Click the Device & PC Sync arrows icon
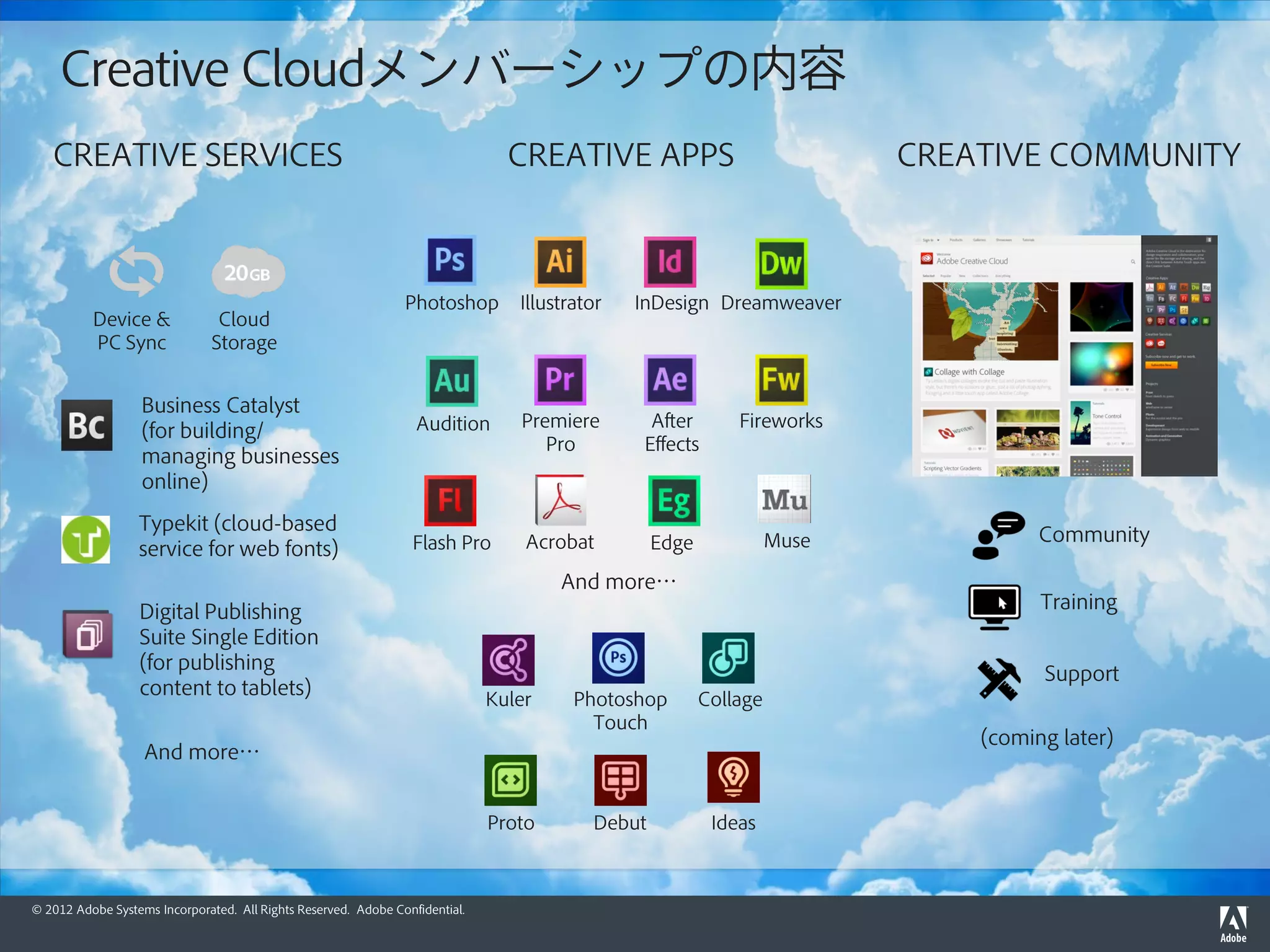Viewport: 1270px width, 952px height. tap(136, 271)
